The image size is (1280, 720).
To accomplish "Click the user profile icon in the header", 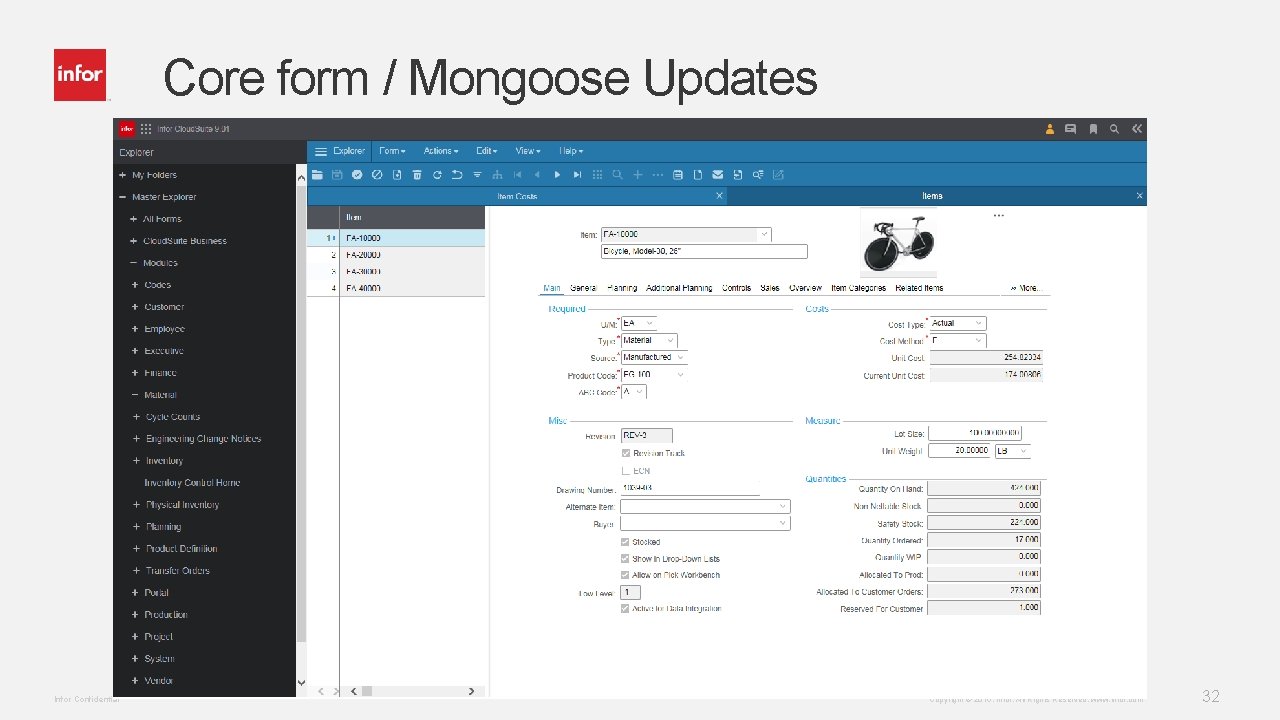I will tap(1048, 128).
